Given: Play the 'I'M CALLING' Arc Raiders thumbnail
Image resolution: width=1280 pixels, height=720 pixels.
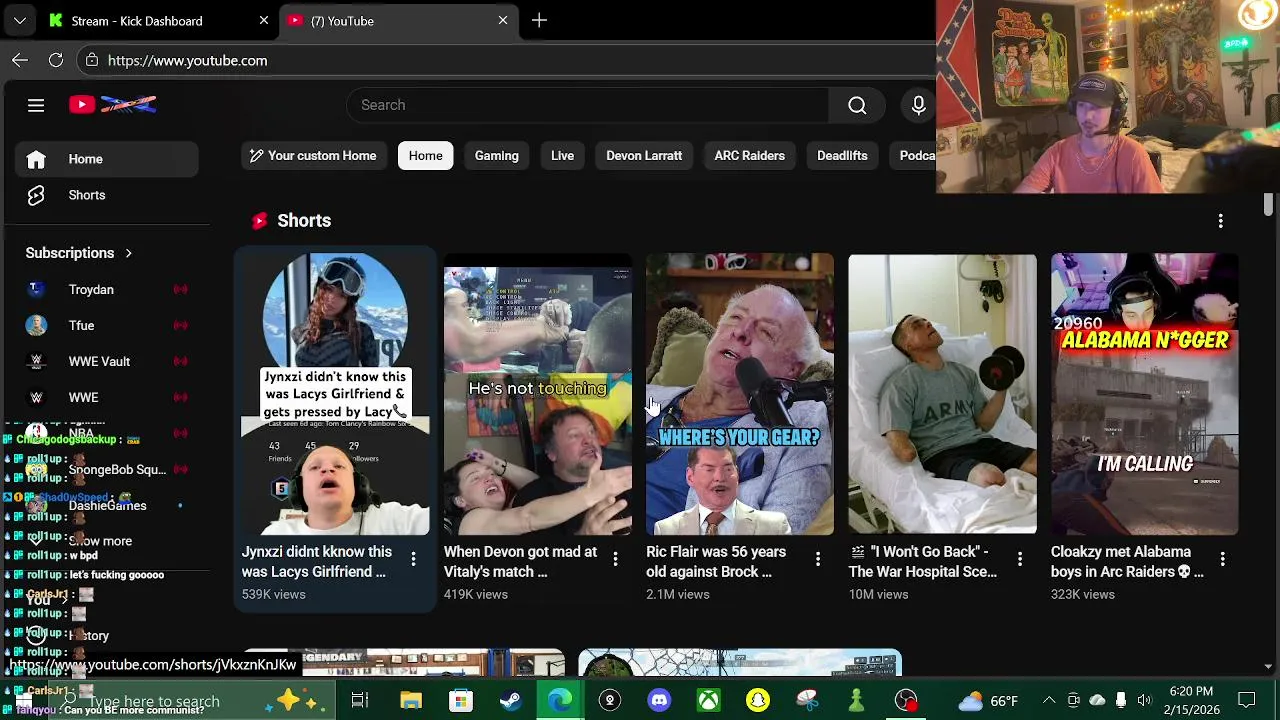Looking at the screenshot, I should 1144,394.
